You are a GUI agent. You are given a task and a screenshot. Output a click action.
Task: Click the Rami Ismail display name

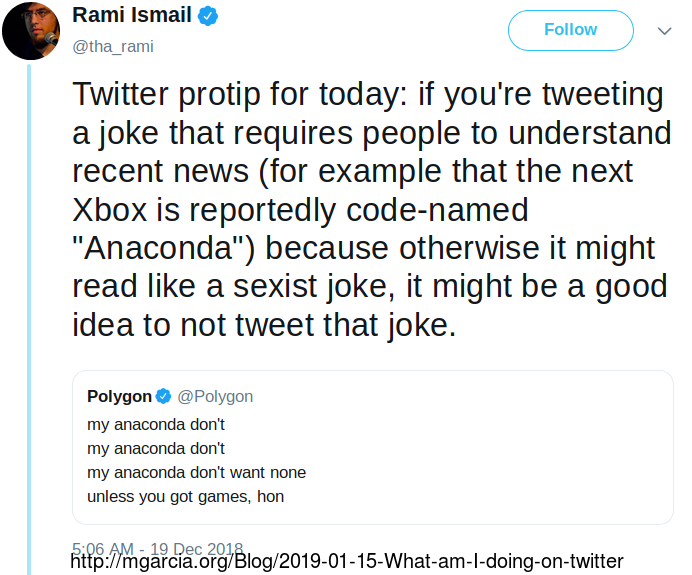tap(132, 15)
